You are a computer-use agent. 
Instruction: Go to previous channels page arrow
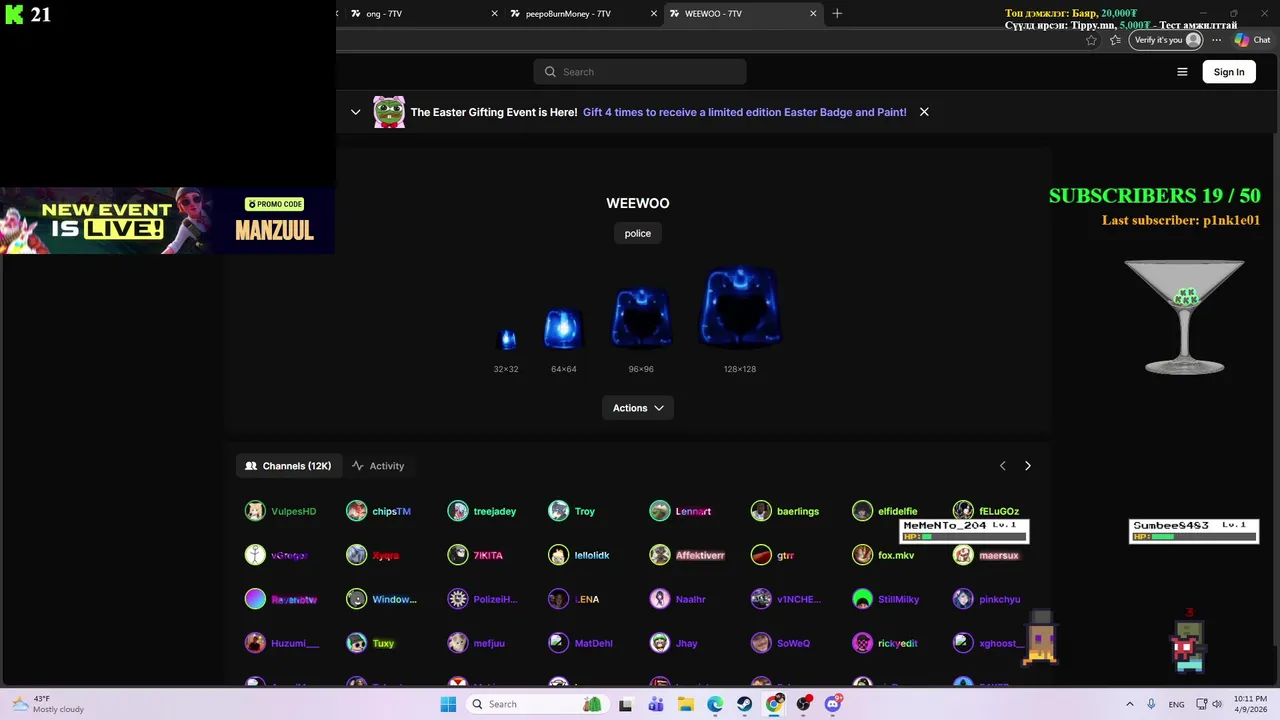(x=1003, y=466)
